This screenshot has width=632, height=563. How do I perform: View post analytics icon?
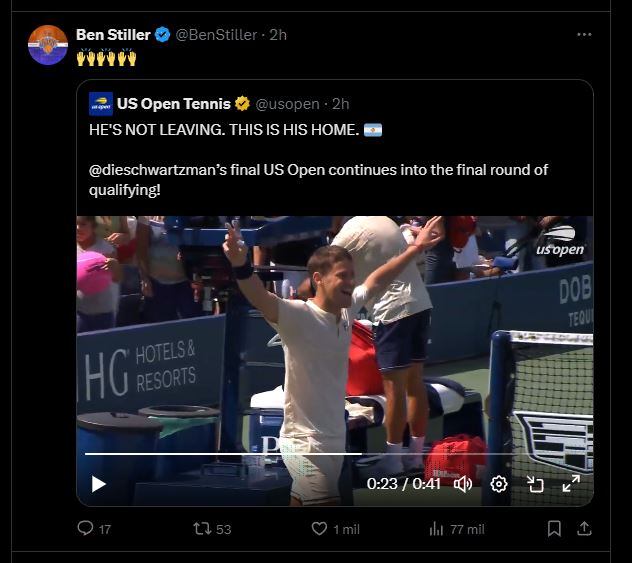(x=436, y=528)
